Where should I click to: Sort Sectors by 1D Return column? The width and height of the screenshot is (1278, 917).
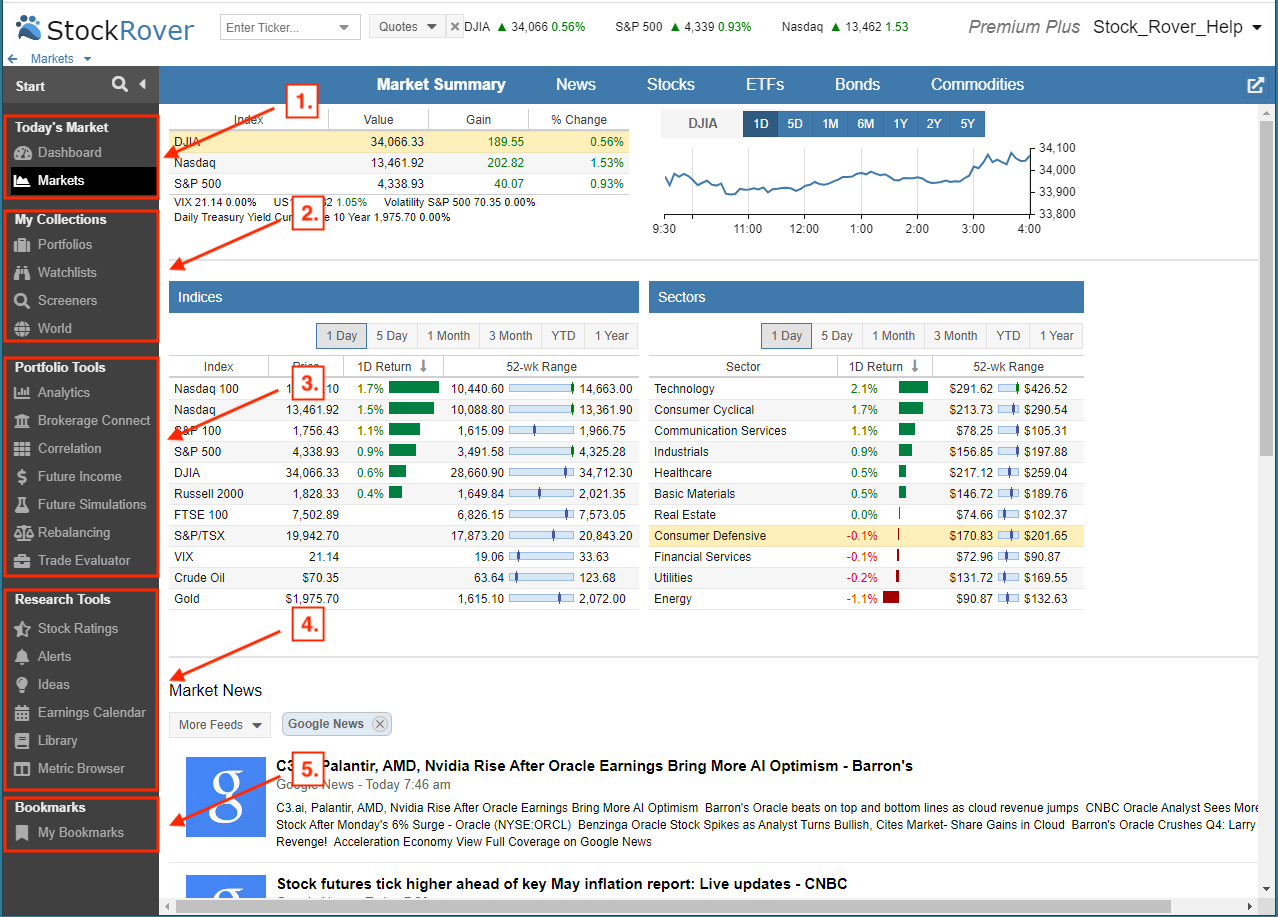pyautogui.click(x=883, y=367)
